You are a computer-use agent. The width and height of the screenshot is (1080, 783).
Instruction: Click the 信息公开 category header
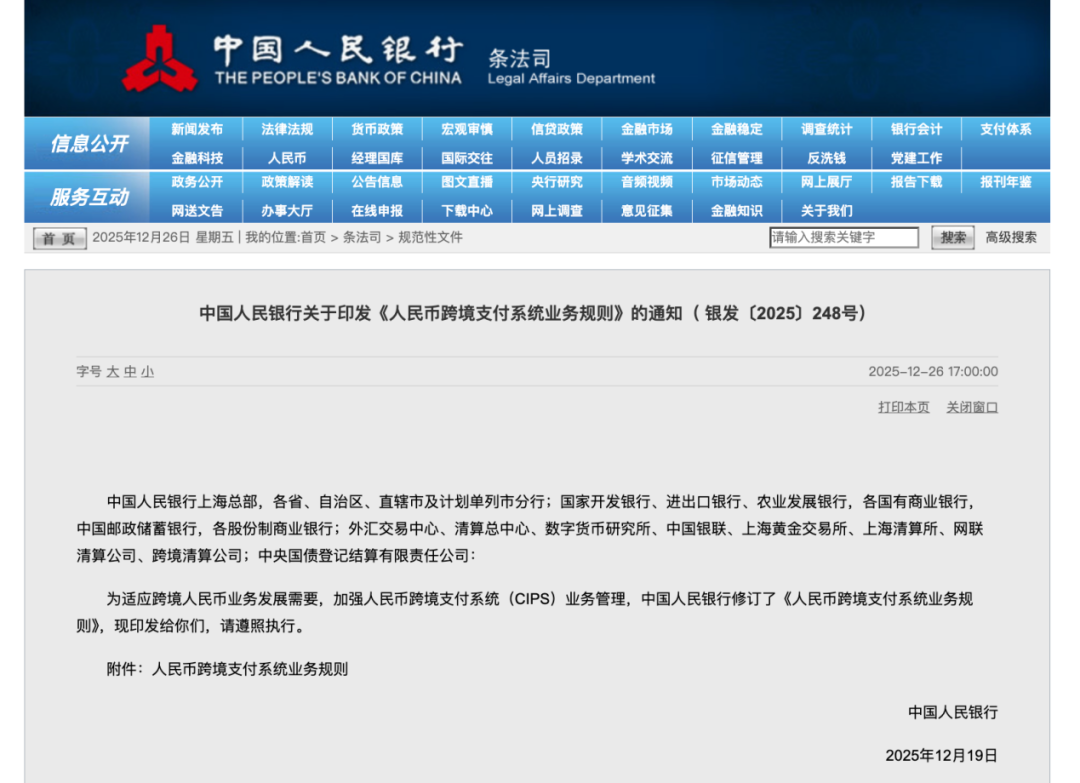89,143
